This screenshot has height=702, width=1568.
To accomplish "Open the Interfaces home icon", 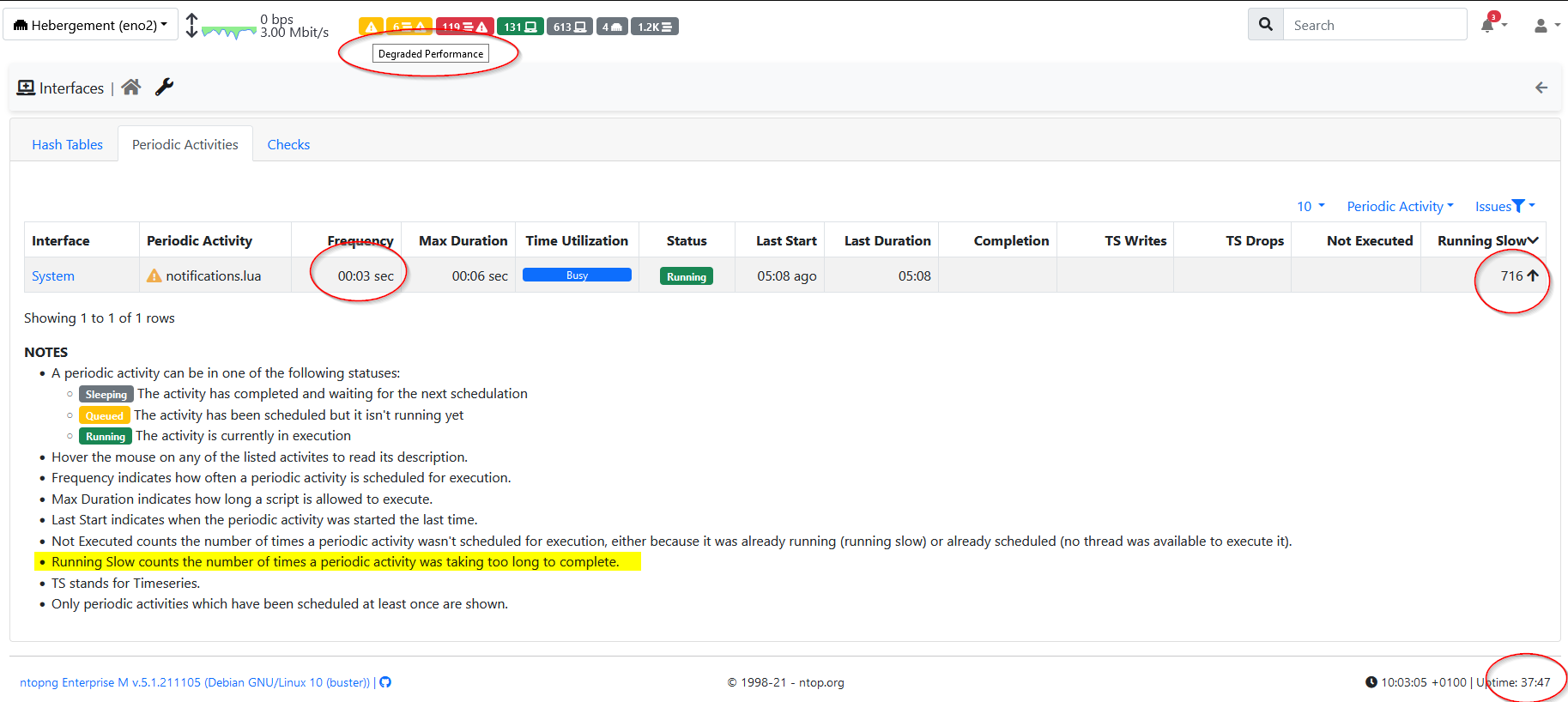I will coord(130,87).
